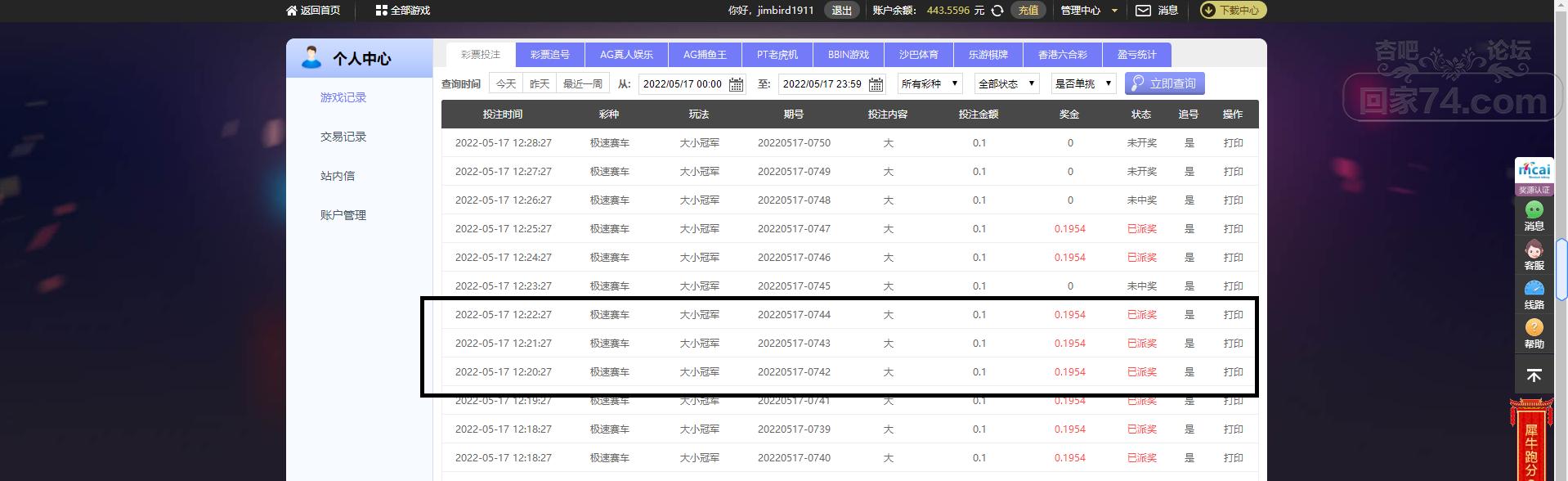Open the 沙巴体育 tab

919,55
